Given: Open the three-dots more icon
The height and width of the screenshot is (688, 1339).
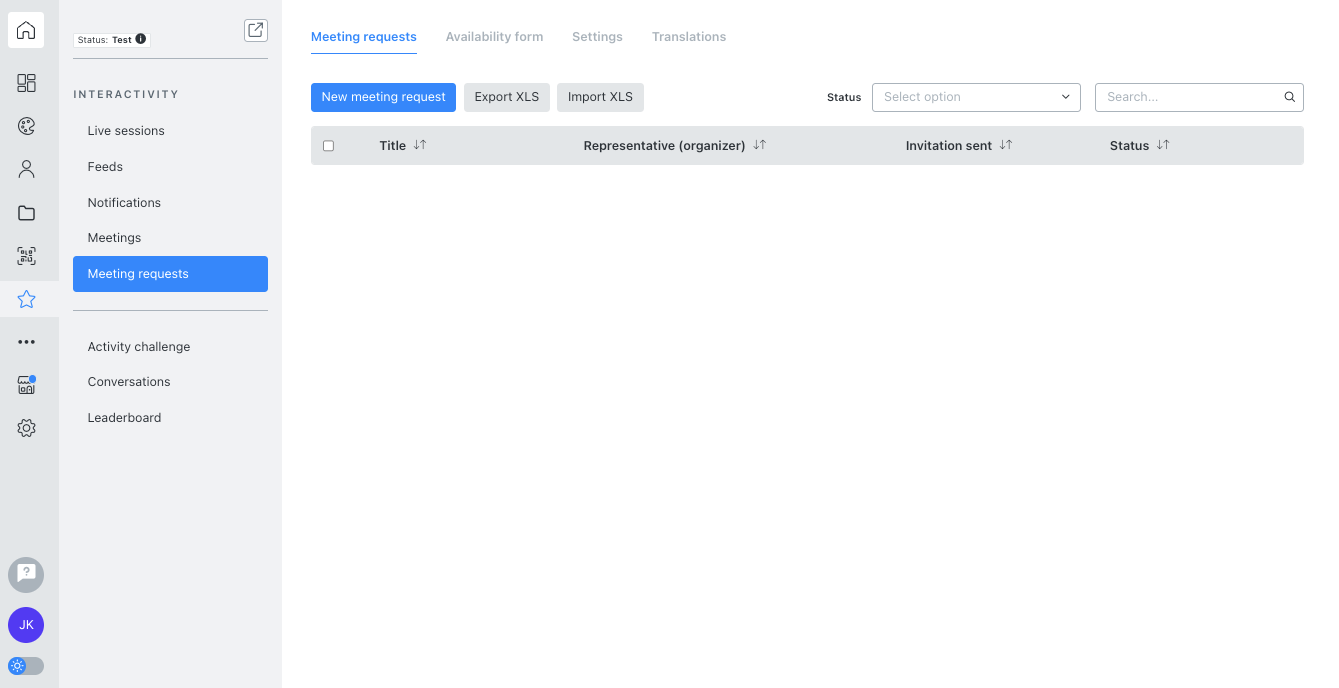Looking at the screenshot, I should (x=26, y=342).
